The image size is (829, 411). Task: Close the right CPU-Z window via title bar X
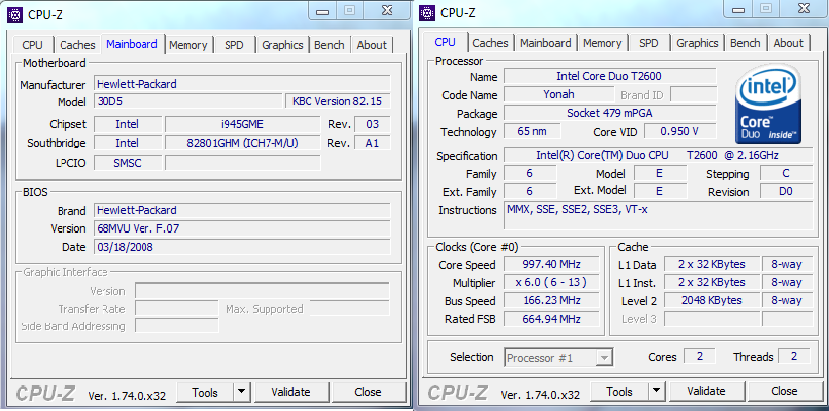(x=803, y=10)
